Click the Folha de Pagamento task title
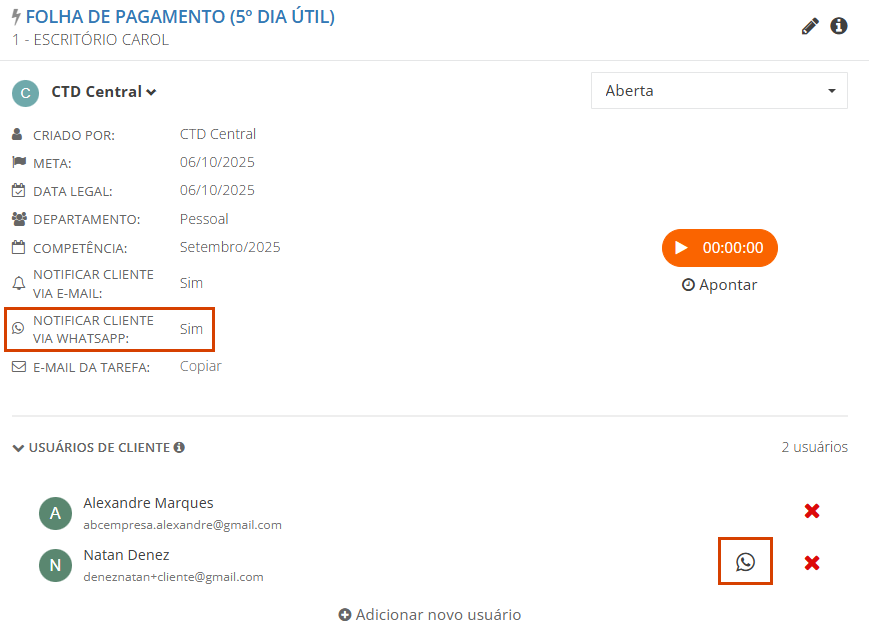The height and width of the screenshot is (629, 869). 180,17
